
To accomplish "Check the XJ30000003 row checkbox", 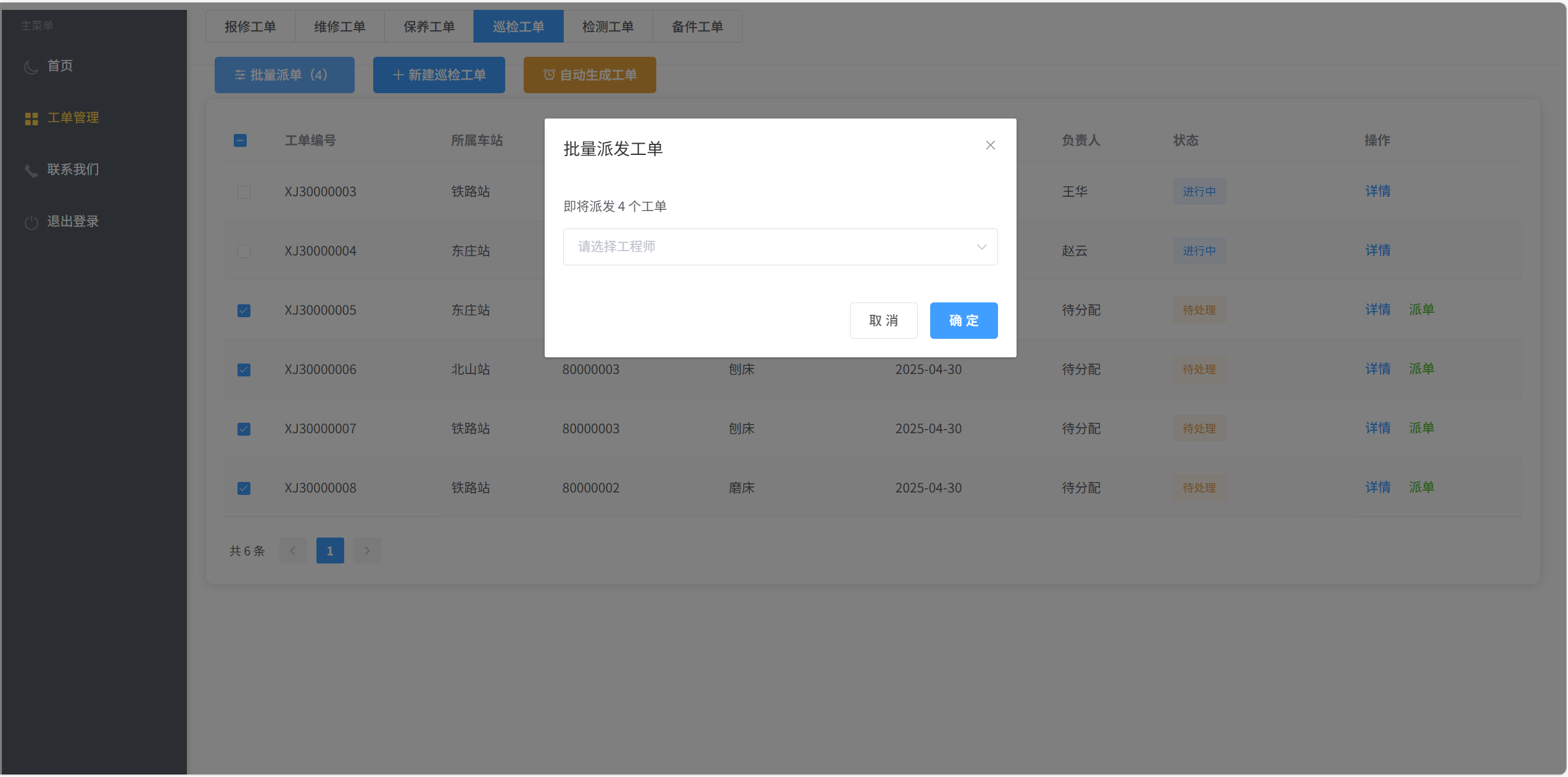I will click(244, 192).
